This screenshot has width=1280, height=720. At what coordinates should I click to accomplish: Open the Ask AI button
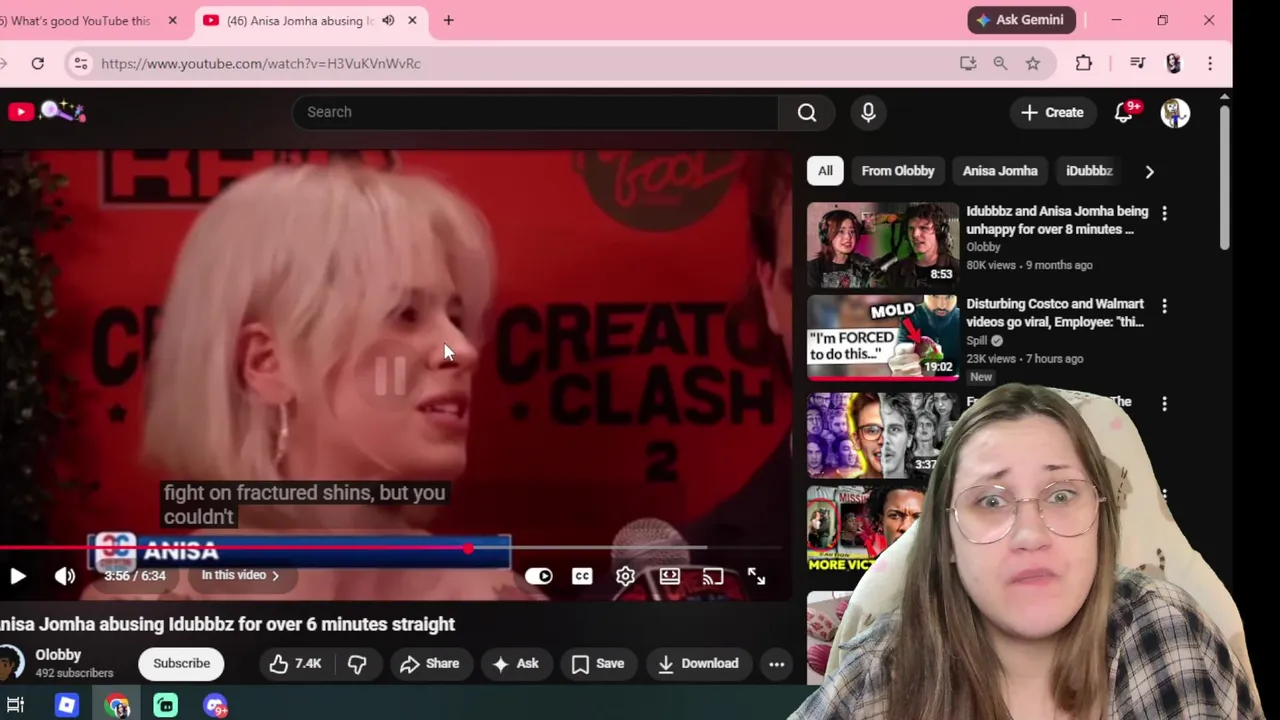[516, 664]
